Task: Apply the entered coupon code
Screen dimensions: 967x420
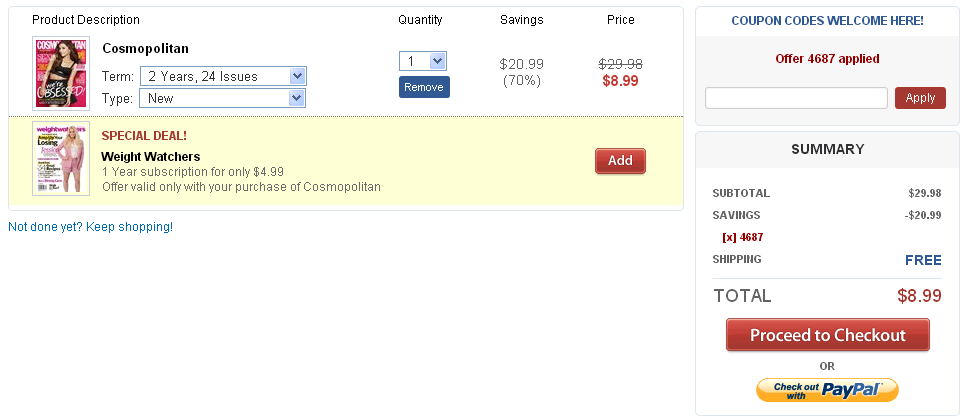Action: [x=920, y=98]
